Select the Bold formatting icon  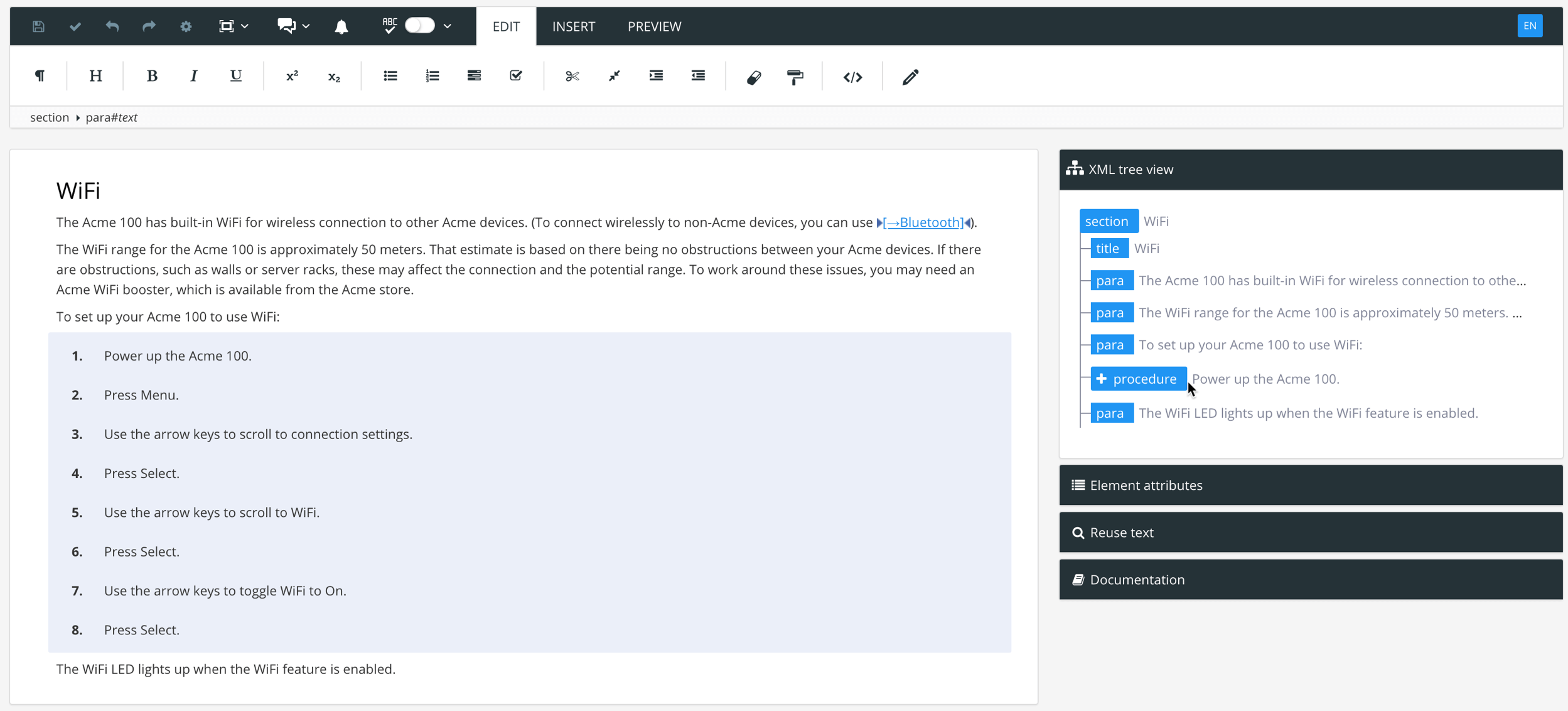coord(152,75)
